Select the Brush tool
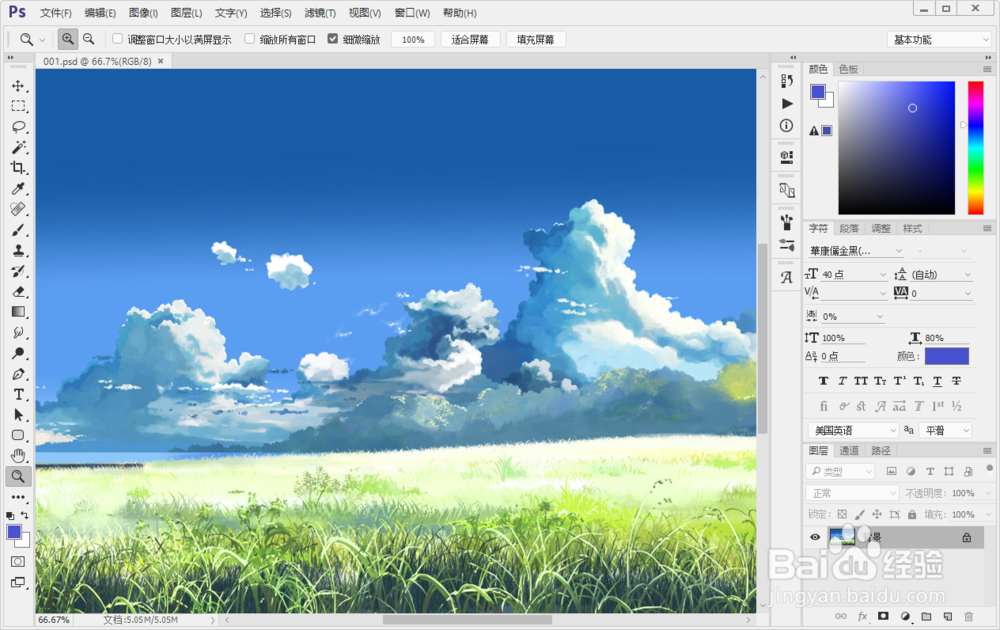Screen dimensions: 1000x630 (x=18, y=230)
